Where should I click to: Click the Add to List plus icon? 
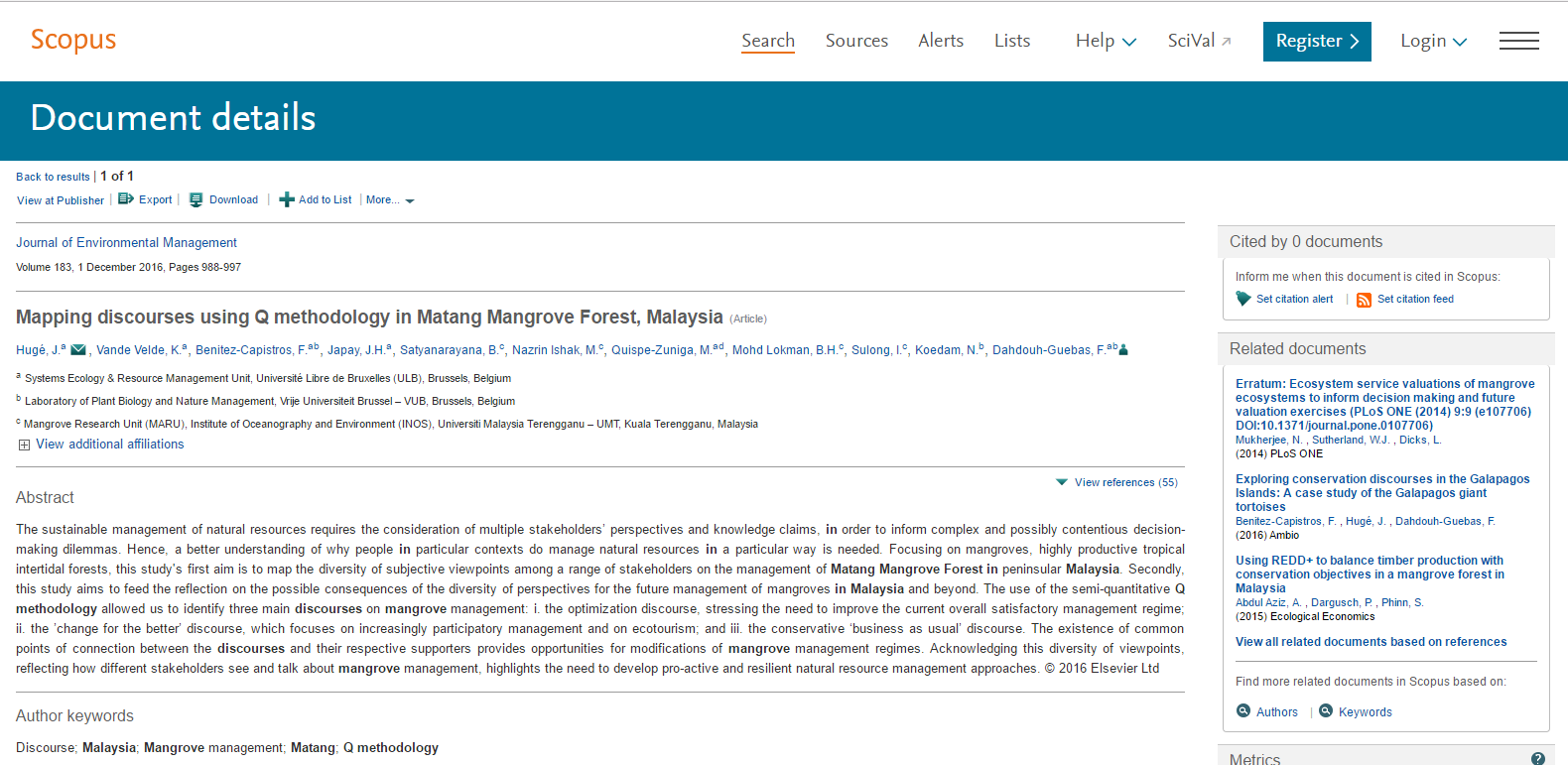coord(287,199)
